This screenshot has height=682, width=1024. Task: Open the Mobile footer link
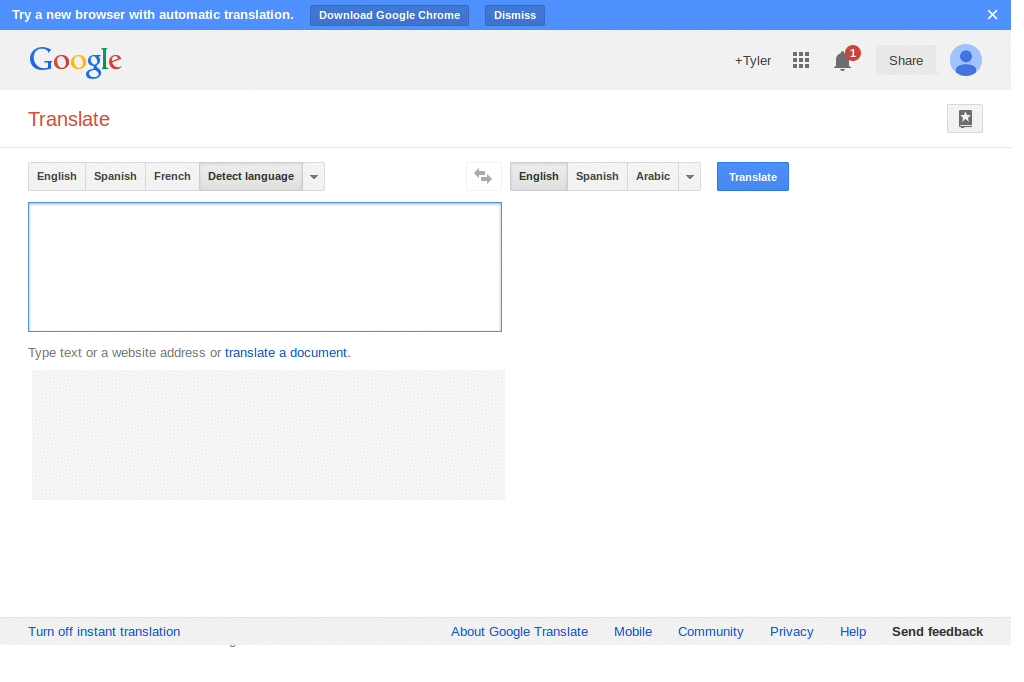pos(633,632)
